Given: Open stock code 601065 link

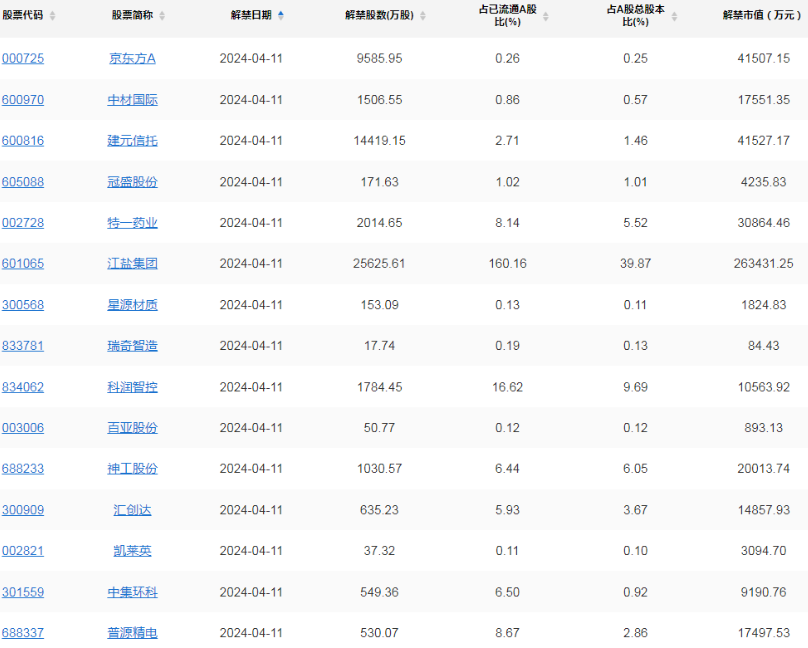Looking at the screenshot, I should [x=23, y=263].
